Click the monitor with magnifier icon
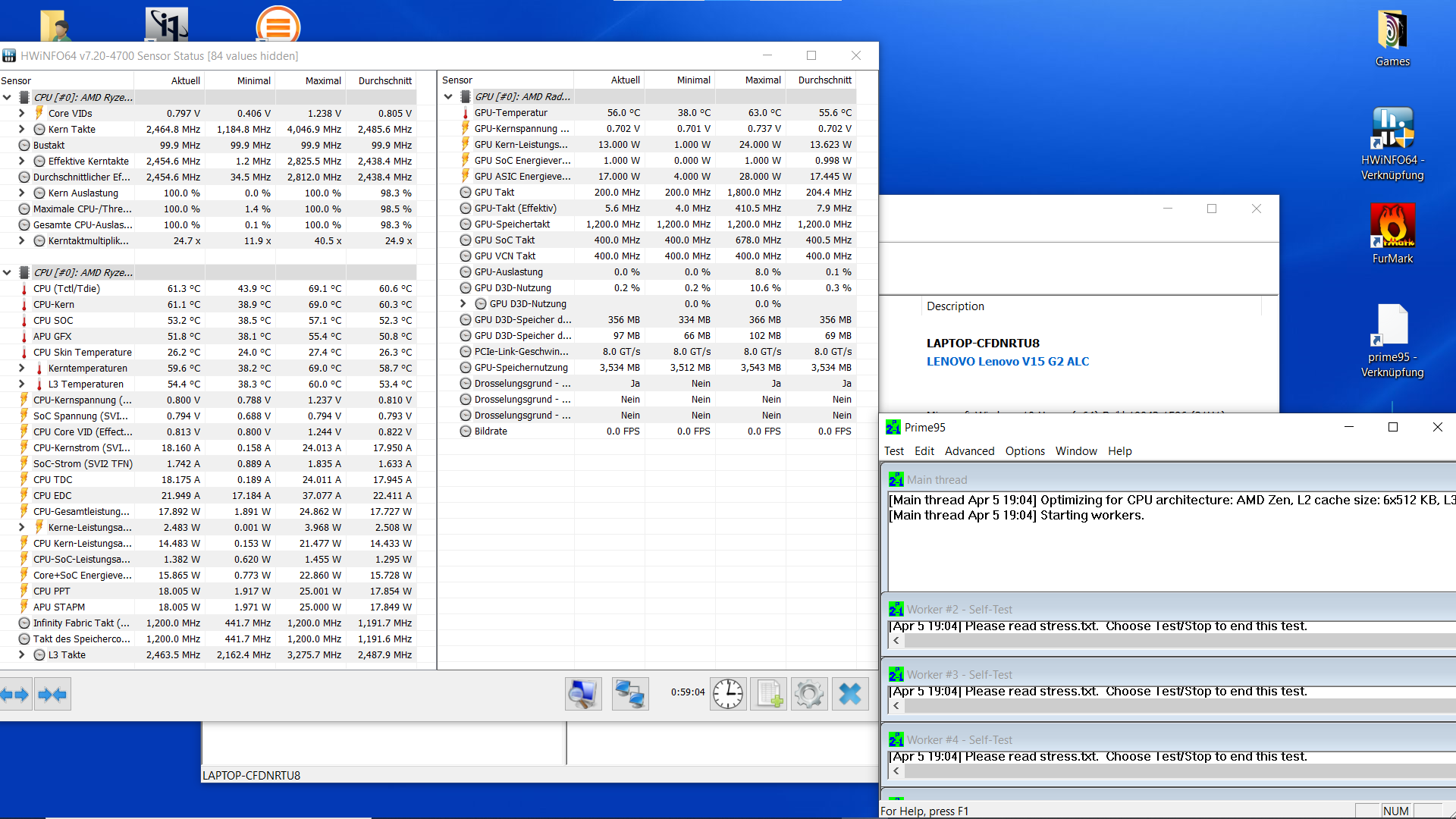1456x819 pixels. tap(582, 694)
